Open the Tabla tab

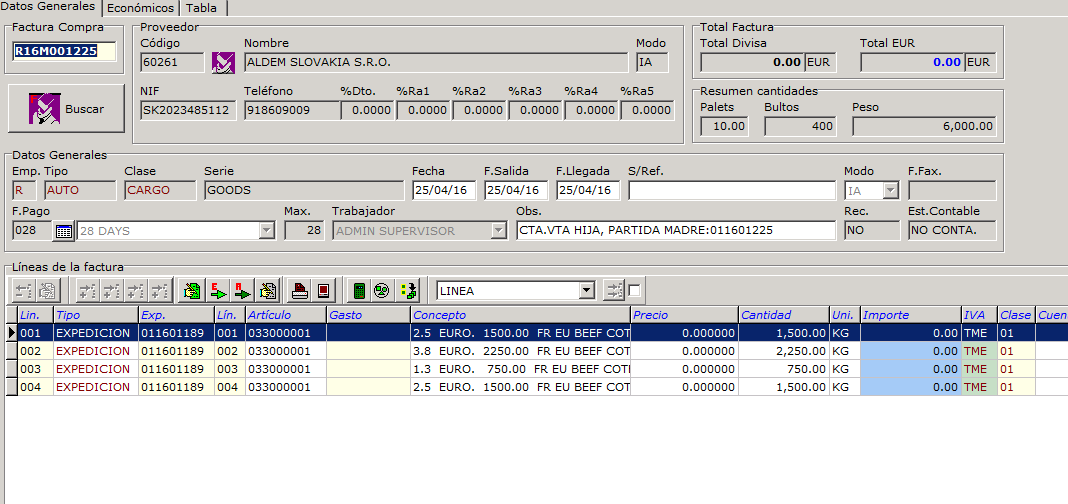coord(201,8)
